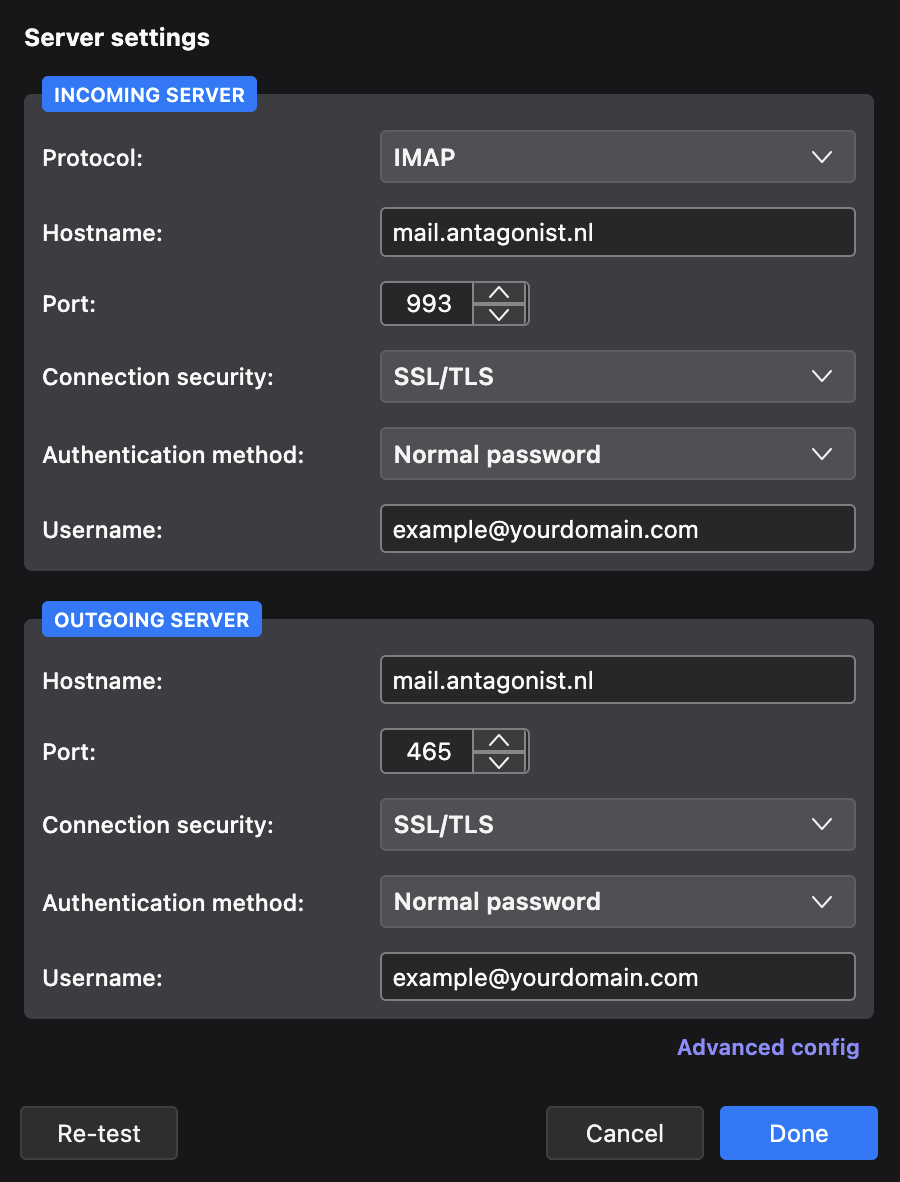
Task: Click the SSL/TLS chevron icon for incoming server
Action: point(822,377)
